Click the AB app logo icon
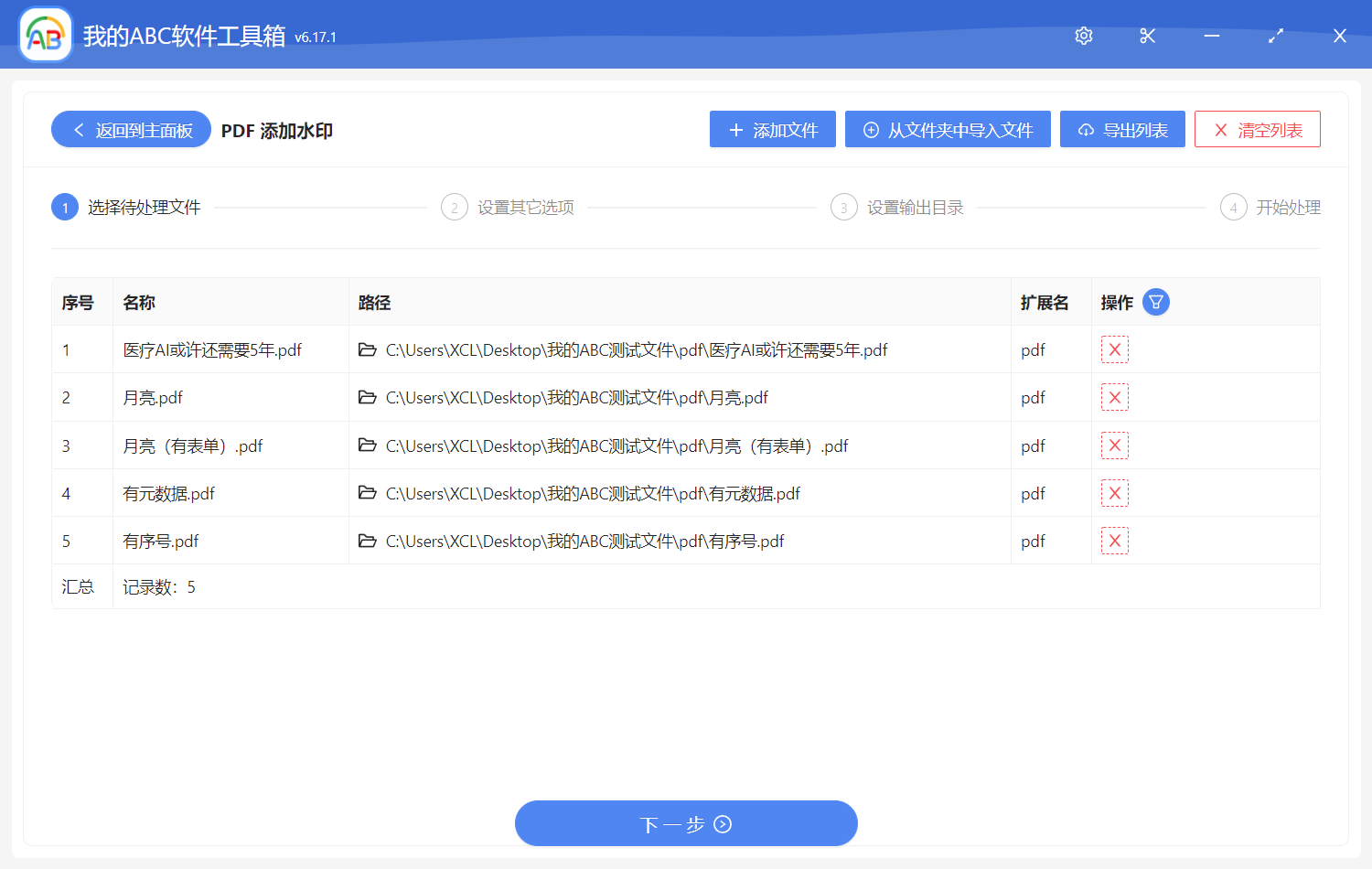Screen dimensions: 1372x869 [x=45, y=34]
